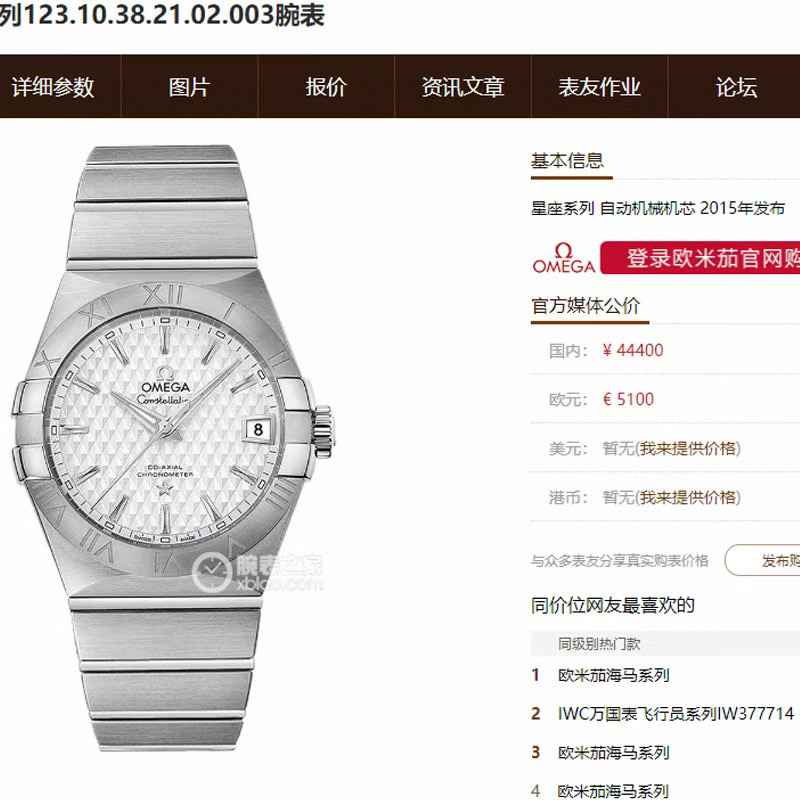Screen dimensions: 800x800
Task: Click the 发布 purchase price button
Action: click(x=762, y=560)
